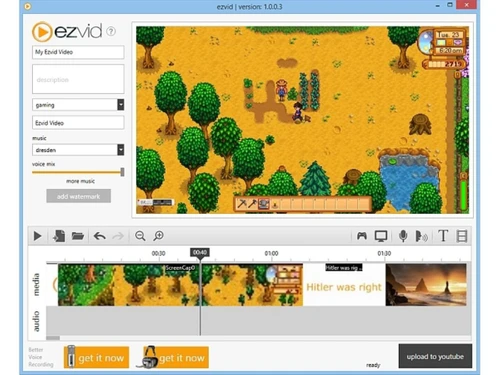The image size is (500, 375).
Task: Select the first green forest clip in timeline
Action: [86, 285]
